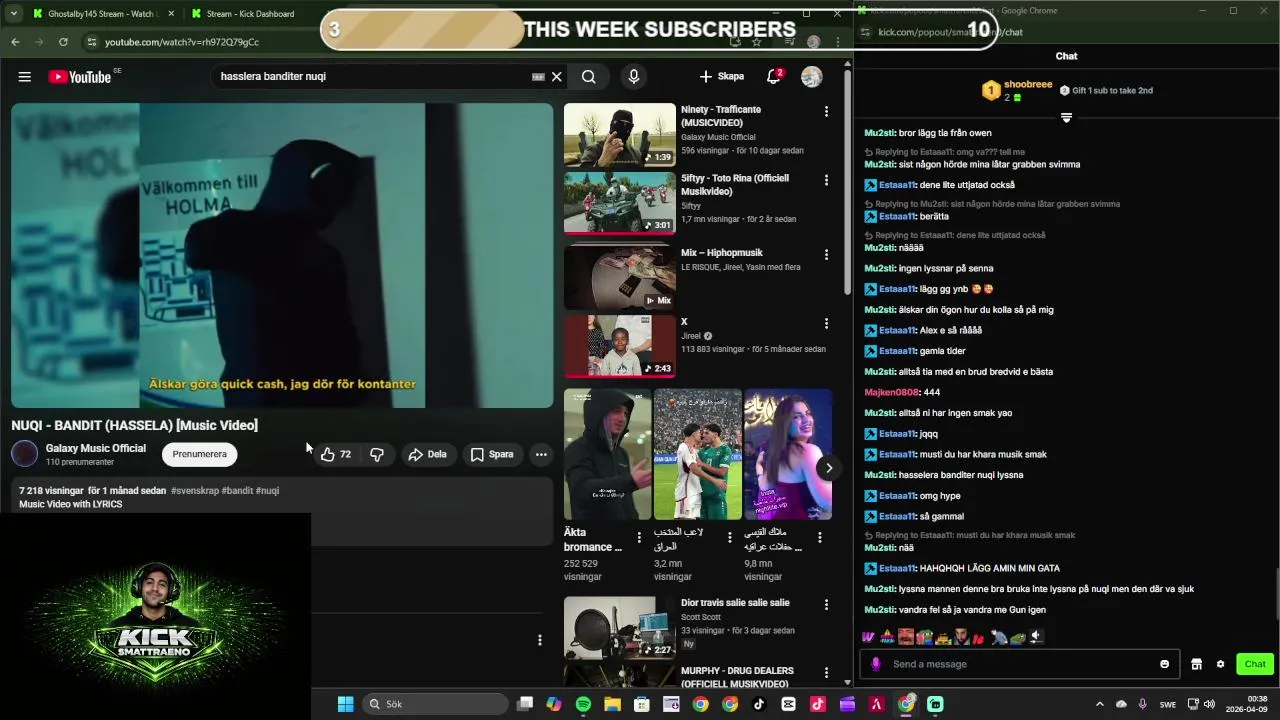Image resolution: width=1280 pixels, height=720 pixels.
Task: Open the YouTube hamburger guide menu
Action: tap(25, 77)
